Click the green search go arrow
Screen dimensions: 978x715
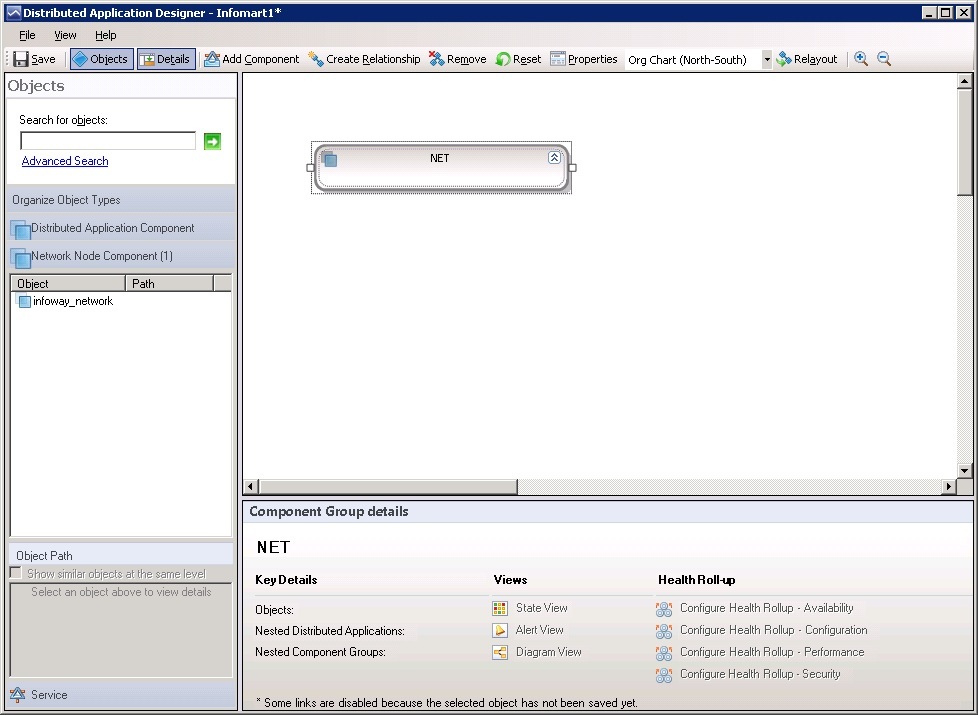click(212, 141)
